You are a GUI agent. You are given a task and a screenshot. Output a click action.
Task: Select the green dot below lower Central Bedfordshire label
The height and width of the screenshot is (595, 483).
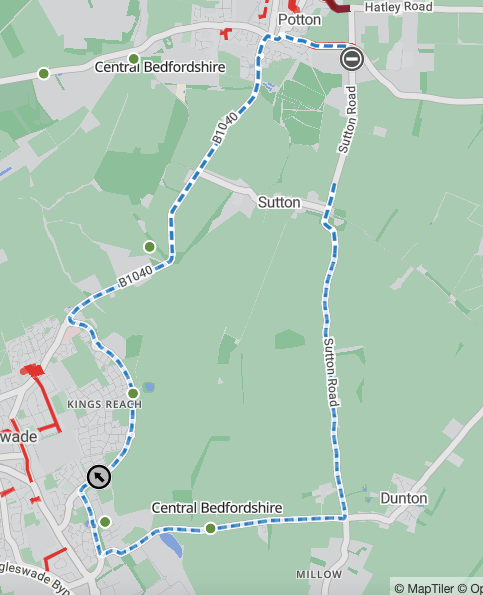[211, 528]
